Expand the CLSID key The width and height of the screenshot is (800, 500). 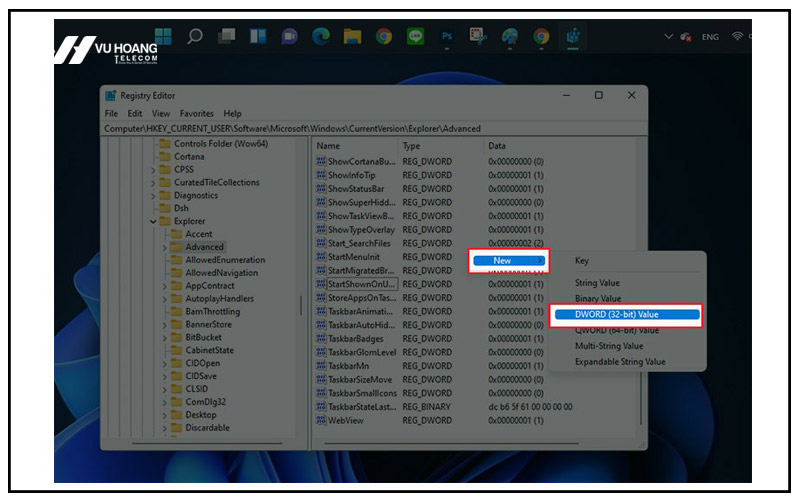click(164, 389)
